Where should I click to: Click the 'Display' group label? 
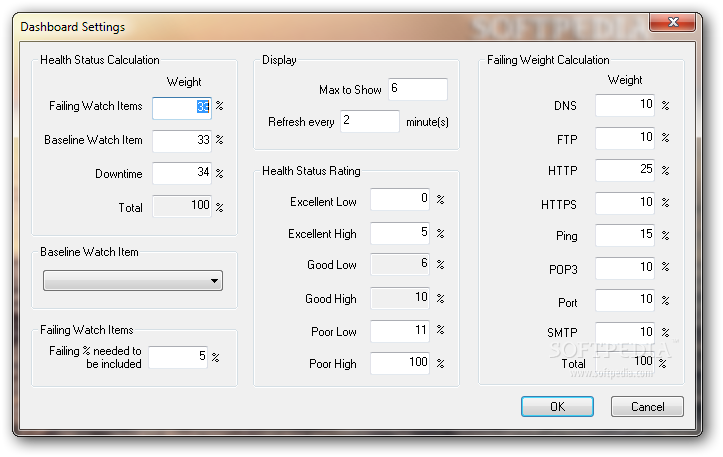(x=279, y=60)
